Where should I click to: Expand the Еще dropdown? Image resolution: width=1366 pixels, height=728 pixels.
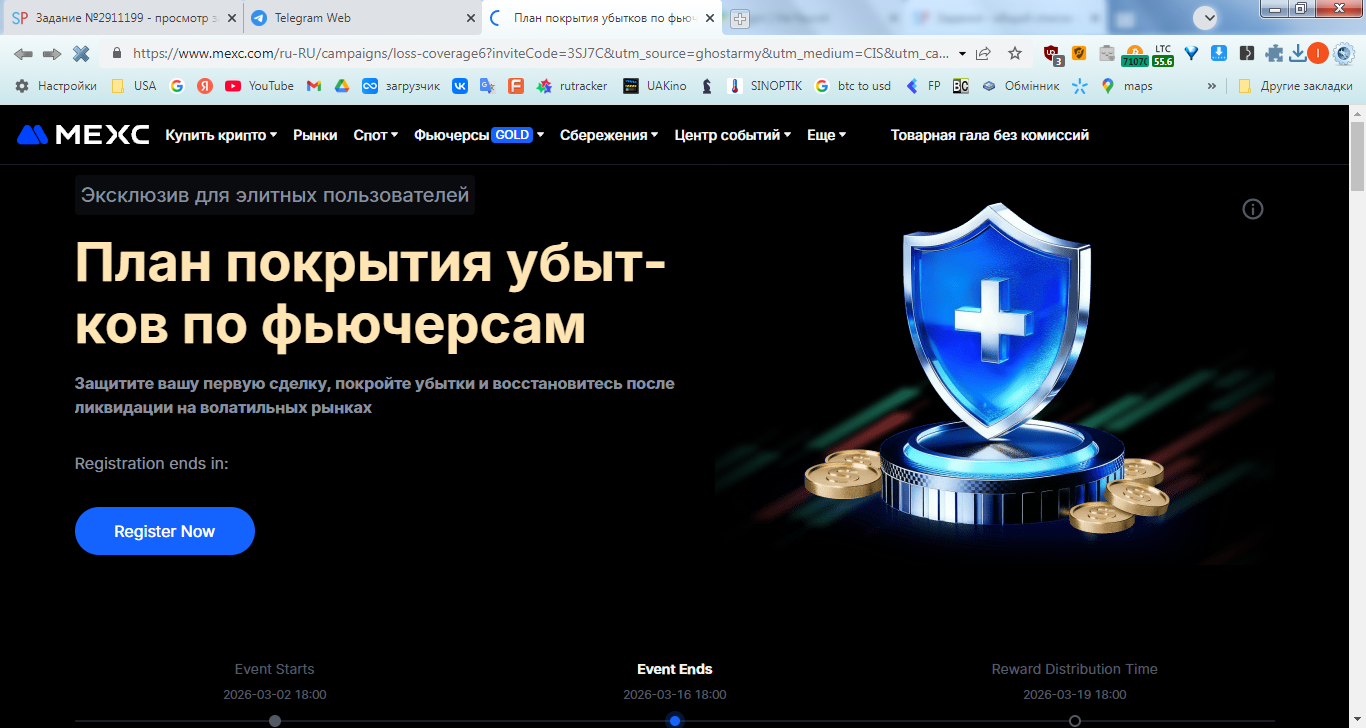coord(827,135)
